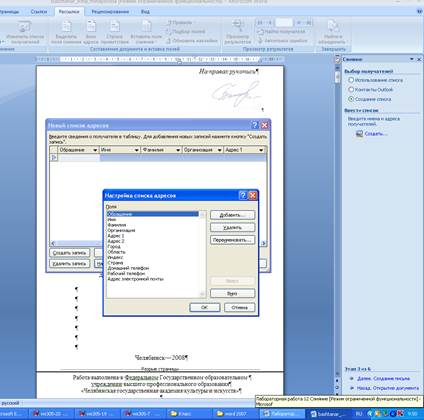Click the Переименовать button

click(232, 240)
